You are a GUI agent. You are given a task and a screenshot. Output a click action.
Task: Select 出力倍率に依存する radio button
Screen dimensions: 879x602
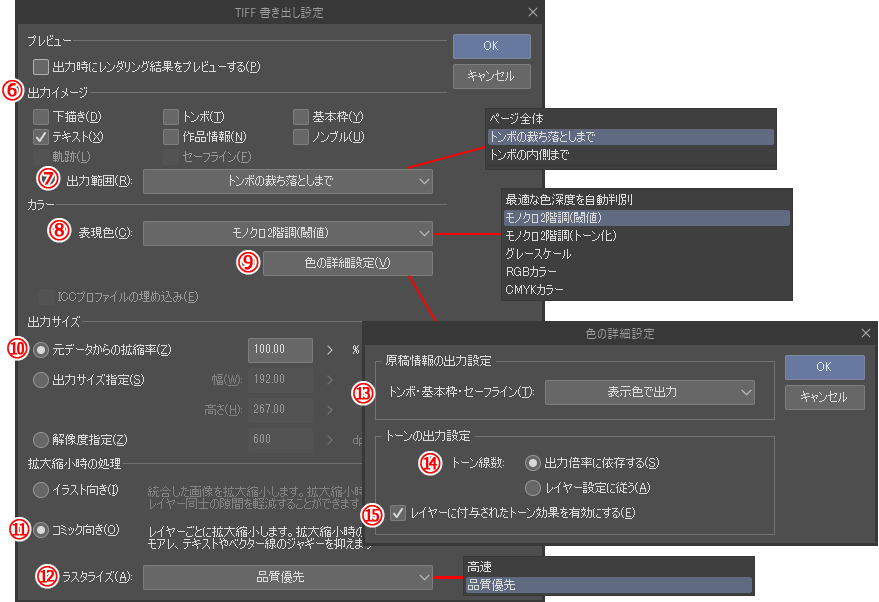[x=532, y=463]
